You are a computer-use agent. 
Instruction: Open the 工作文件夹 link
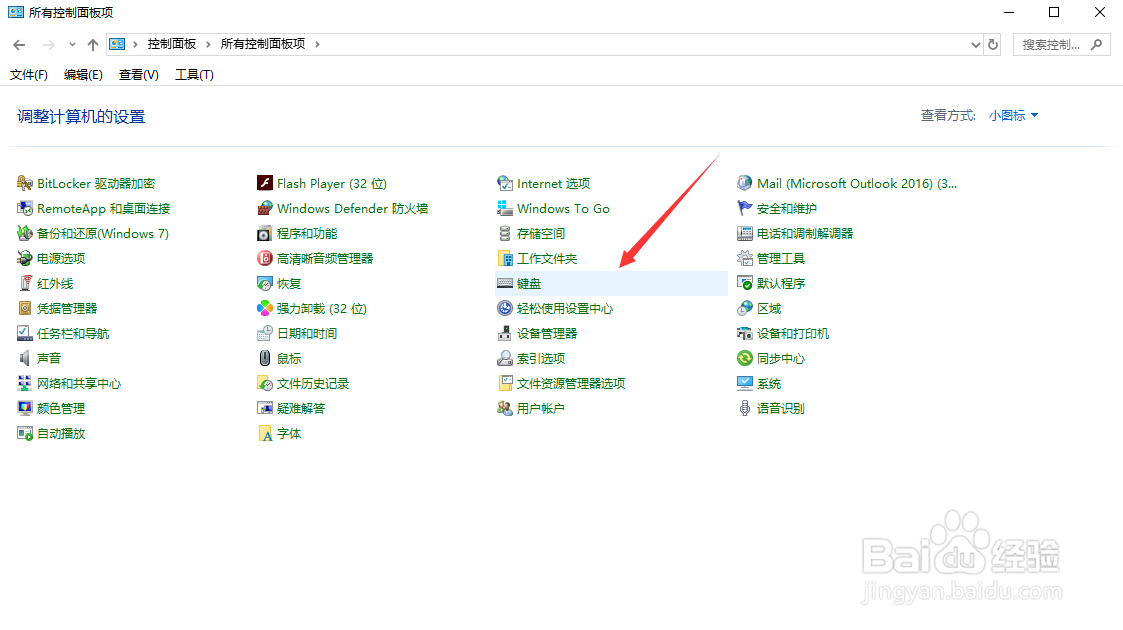546,258
